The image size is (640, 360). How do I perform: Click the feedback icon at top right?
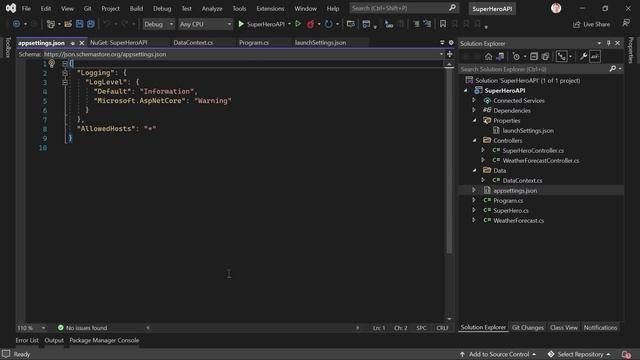(x=626, y=24)
